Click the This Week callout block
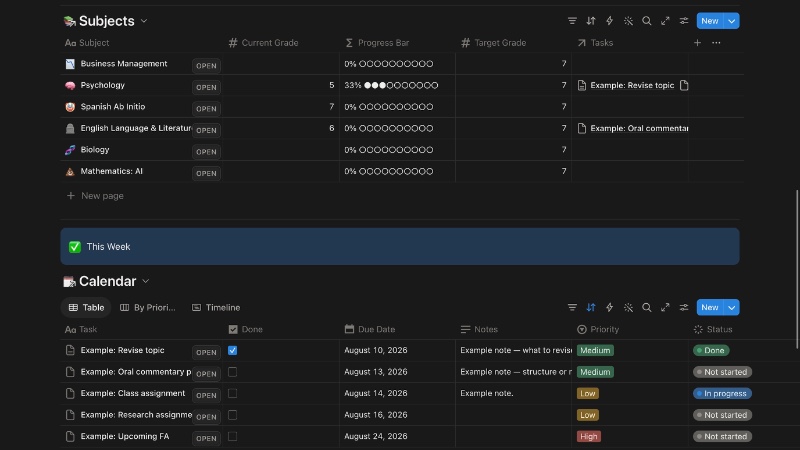 pos(399,246)
